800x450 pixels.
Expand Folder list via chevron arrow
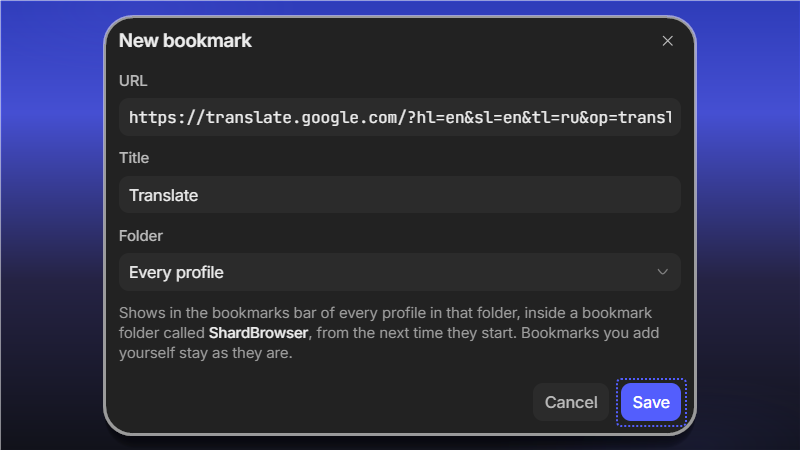tap(662, 272)
